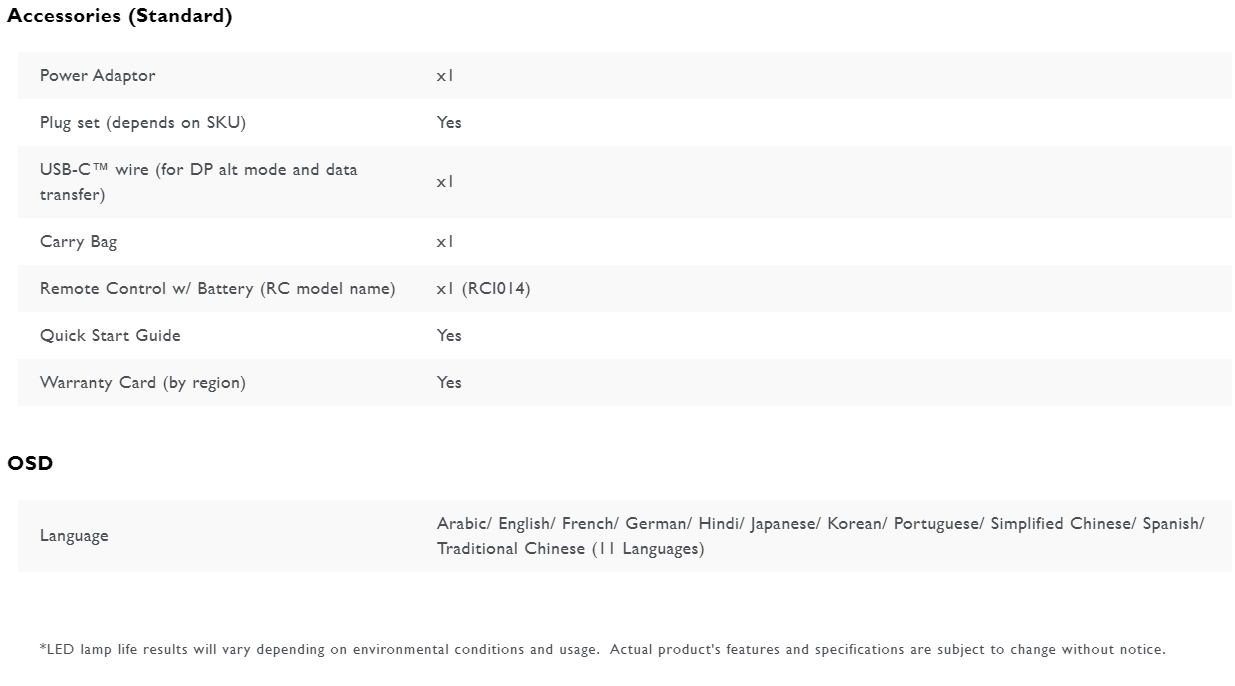Click the OSD section heading

[x=30, y=463]
